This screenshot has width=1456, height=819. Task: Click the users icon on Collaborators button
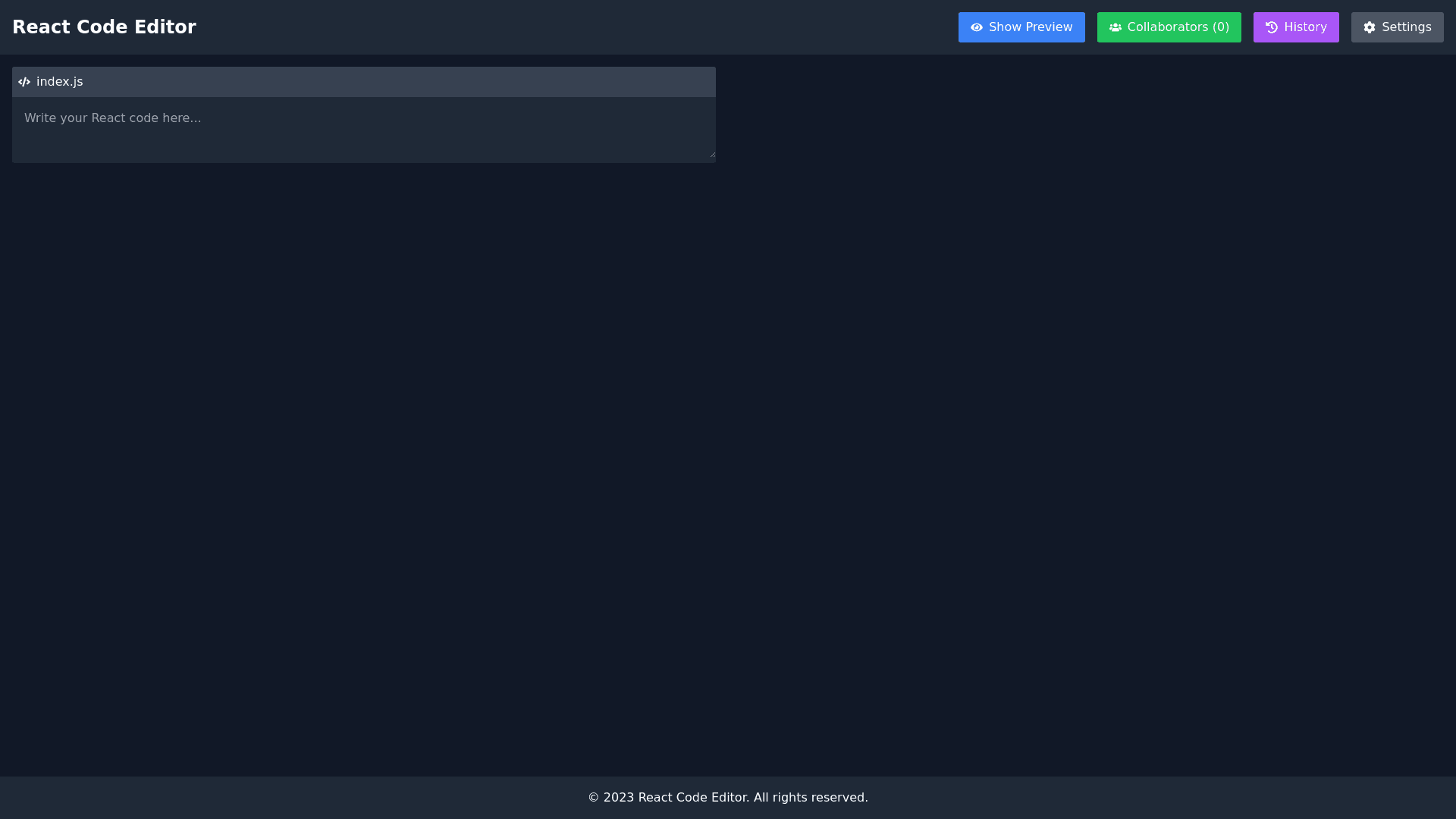point(1116,27)
